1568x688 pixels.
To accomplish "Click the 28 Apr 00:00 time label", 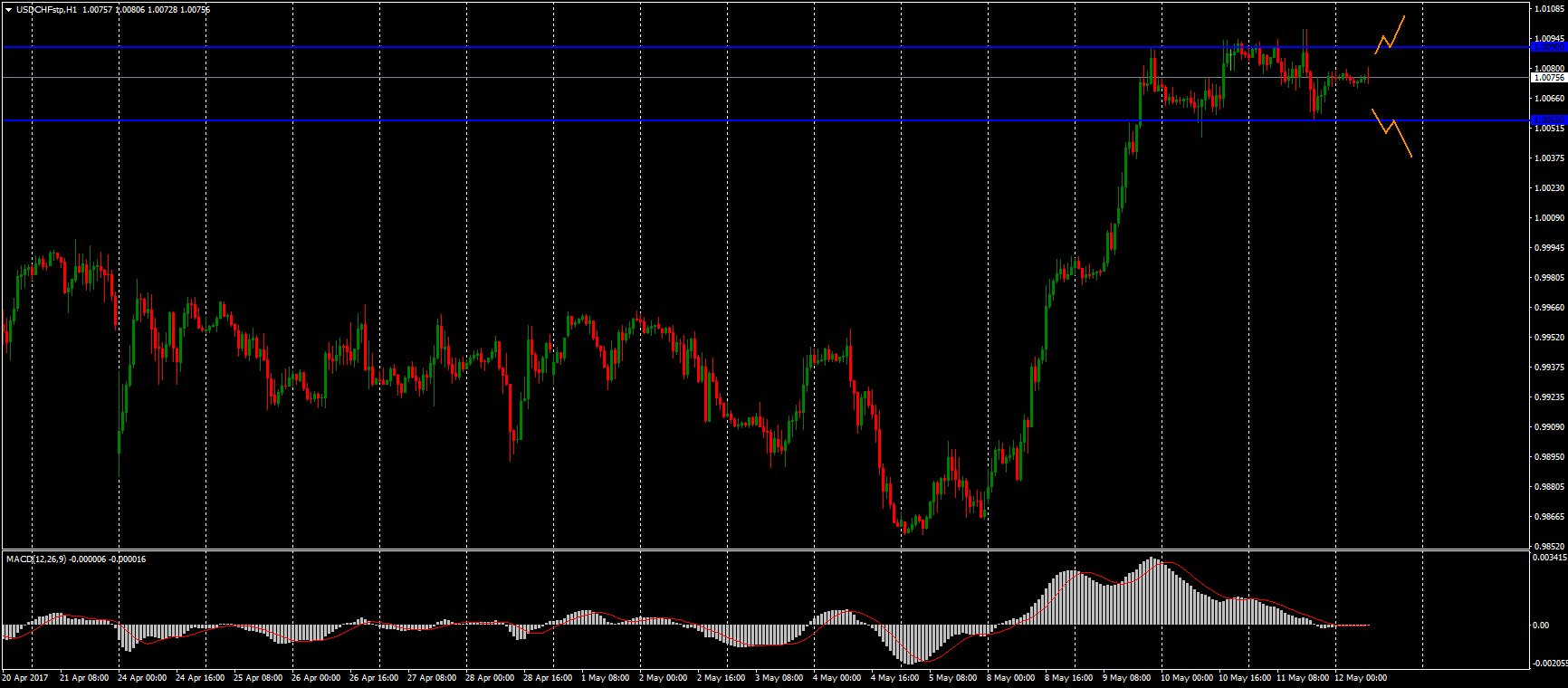I will 489,678.
